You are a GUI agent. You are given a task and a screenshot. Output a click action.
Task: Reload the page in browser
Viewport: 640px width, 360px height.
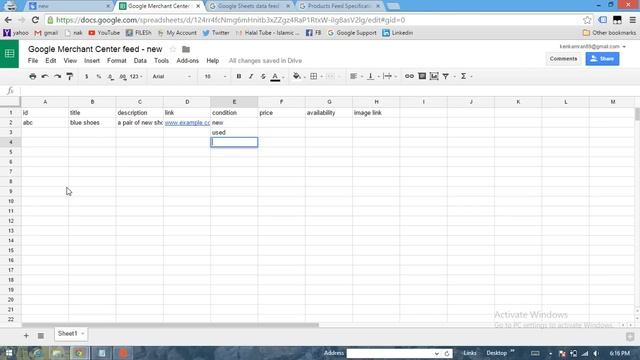click(36, 20)
